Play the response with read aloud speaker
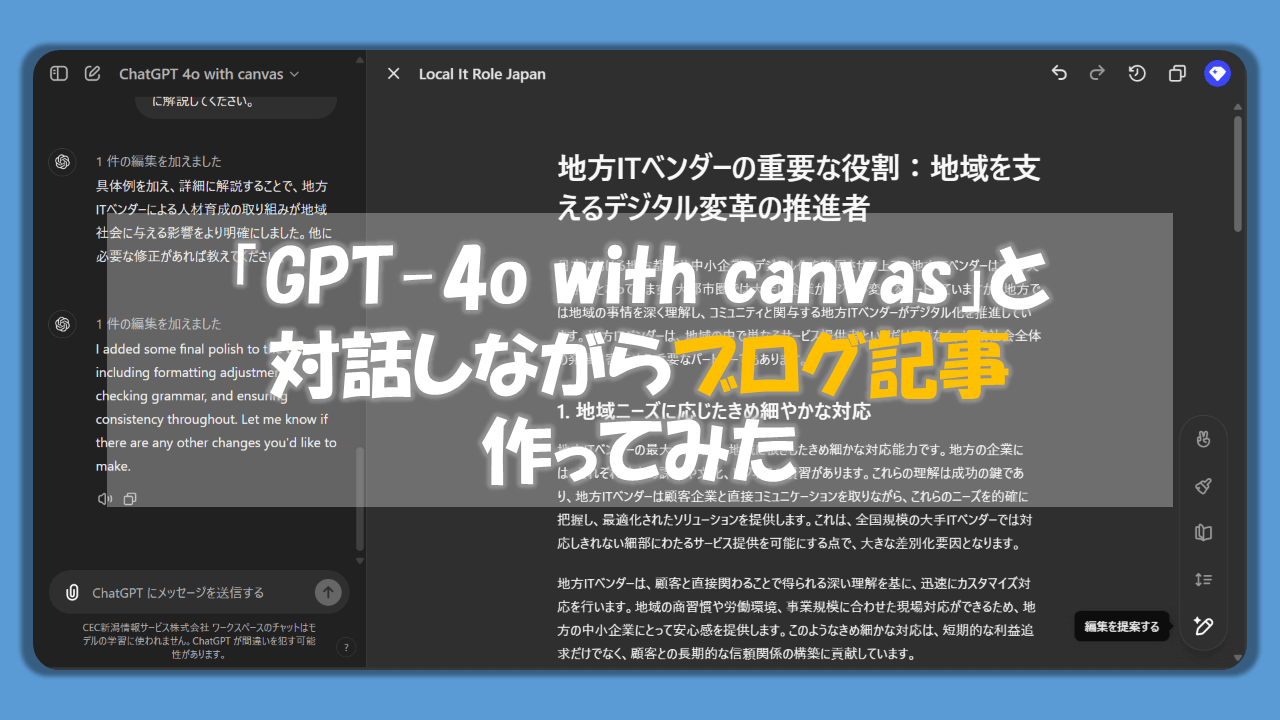The image size is (1280, 720). click(104, 498)
